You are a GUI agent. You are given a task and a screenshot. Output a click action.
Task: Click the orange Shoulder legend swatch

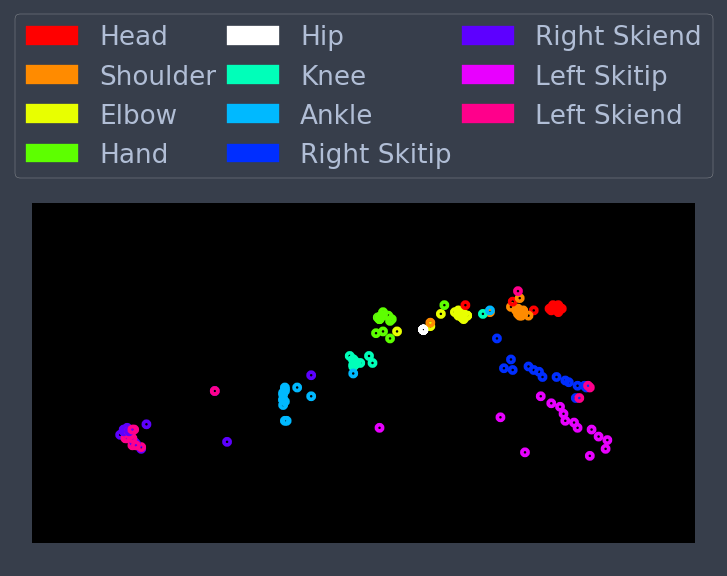point(52,75)
